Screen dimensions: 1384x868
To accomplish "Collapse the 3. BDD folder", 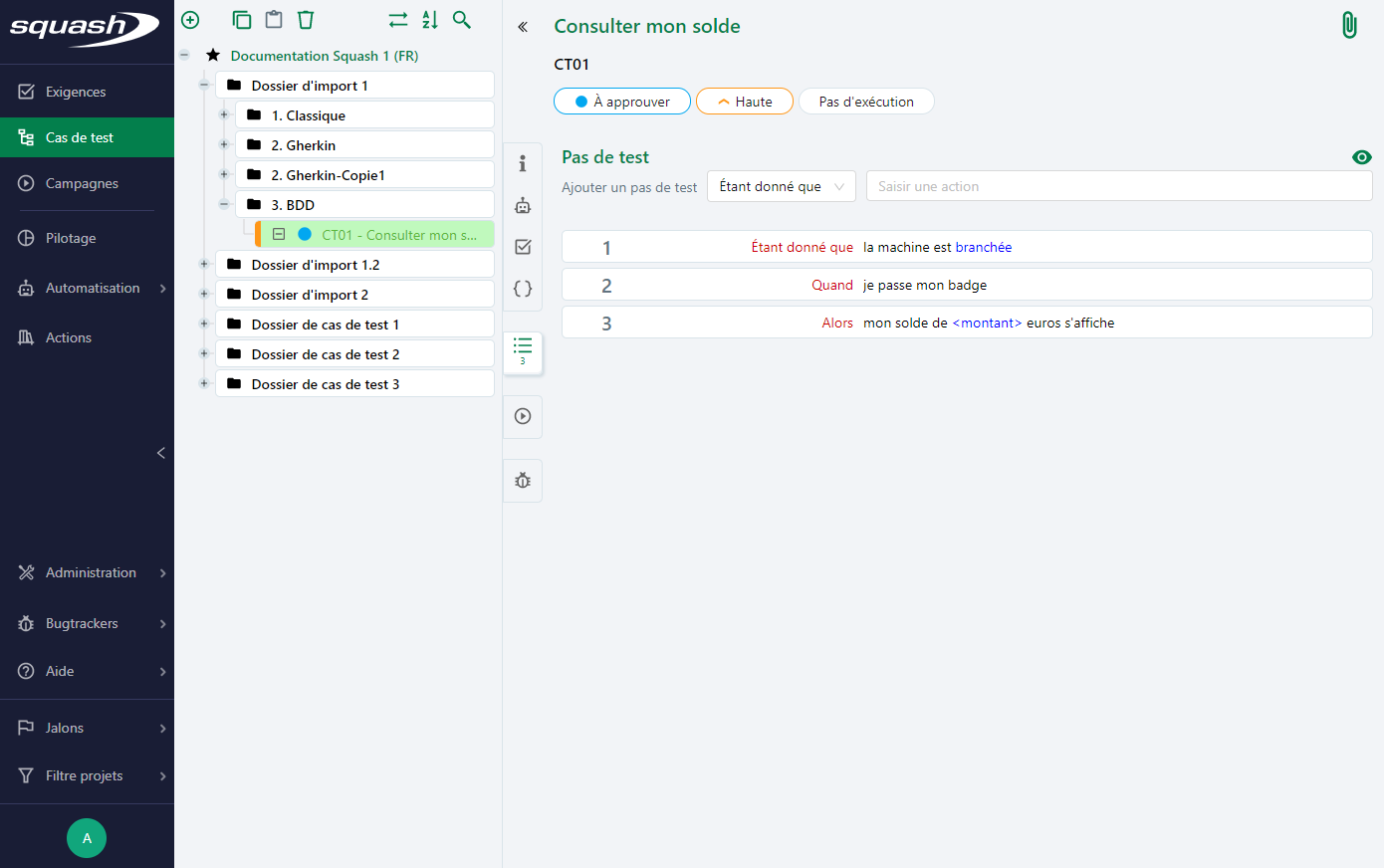I will pos(224,205).
